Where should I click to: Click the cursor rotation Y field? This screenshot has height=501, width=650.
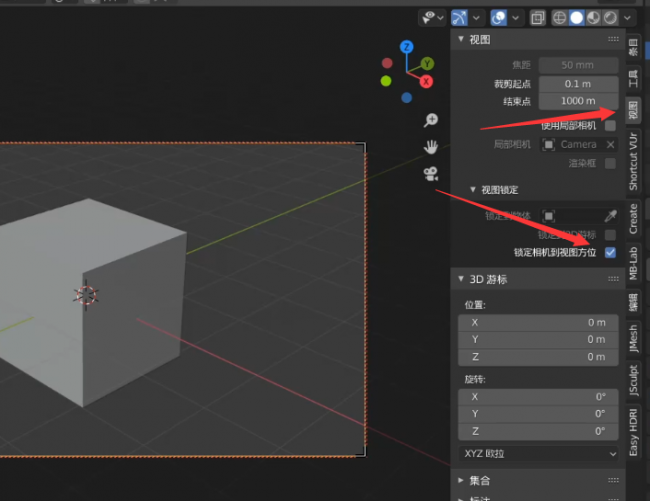[538, 414]
